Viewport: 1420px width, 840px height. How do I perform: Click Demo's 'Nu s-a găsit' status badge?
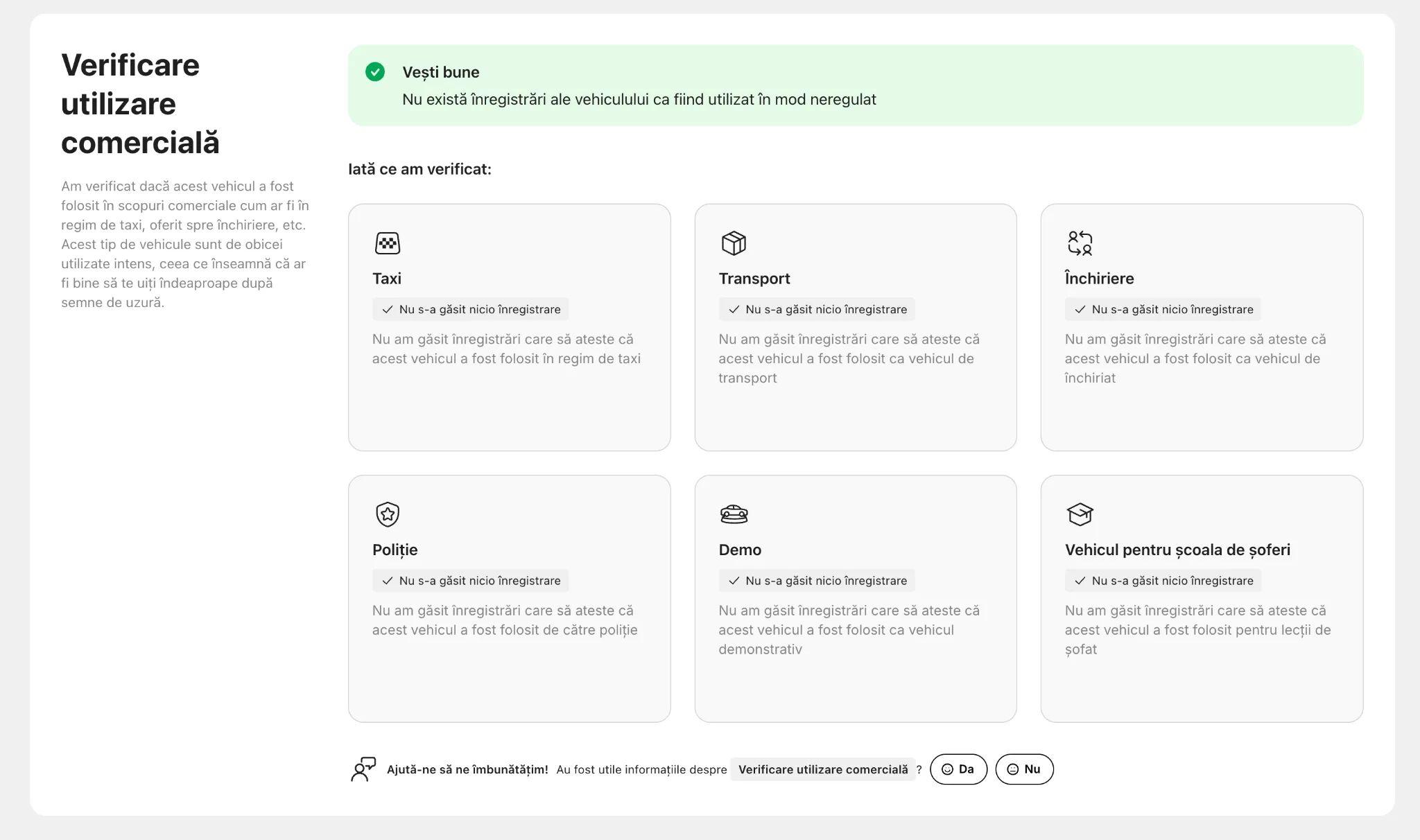click(x=817, y=581)
